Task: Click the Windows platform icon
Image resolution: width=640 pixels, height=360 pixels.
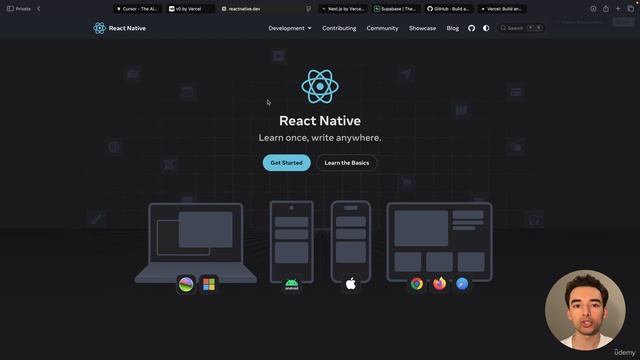Action: [x=209, y=284]
